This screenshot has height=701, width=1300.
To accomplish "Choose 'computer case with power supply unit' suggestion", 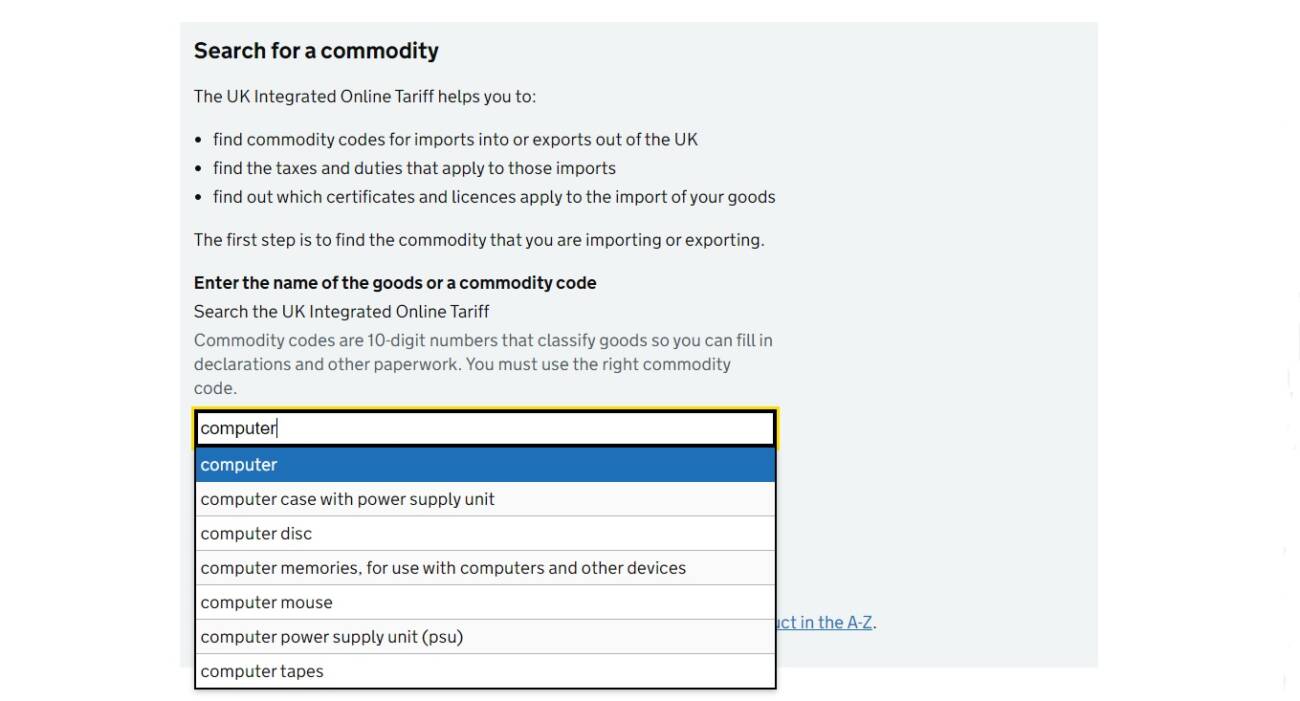I will pos(485,499).
